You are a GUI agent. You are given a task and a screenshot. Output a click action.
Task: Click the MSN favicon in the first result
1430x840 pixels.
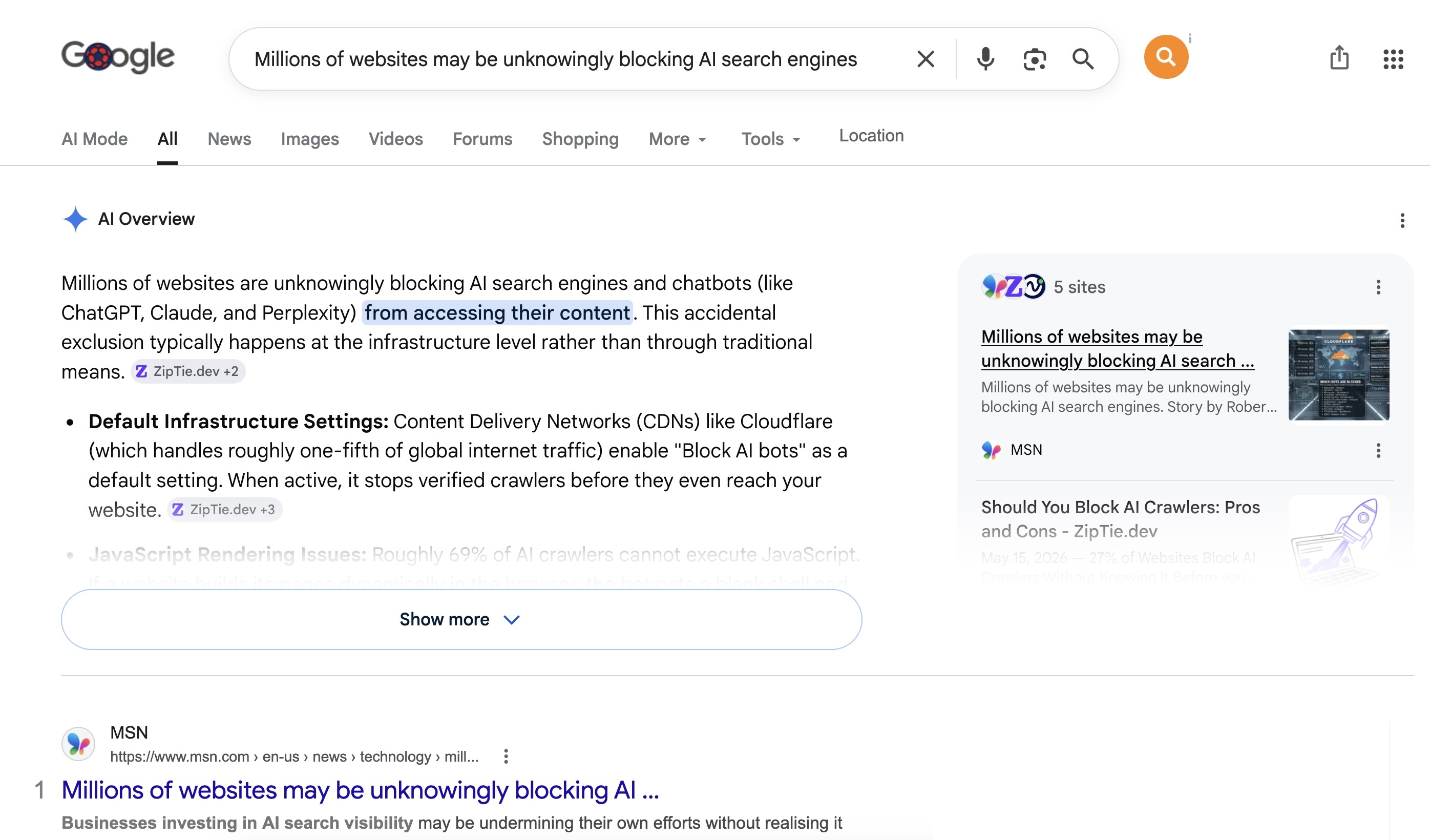pyautogui.click(x=78, y=744)
